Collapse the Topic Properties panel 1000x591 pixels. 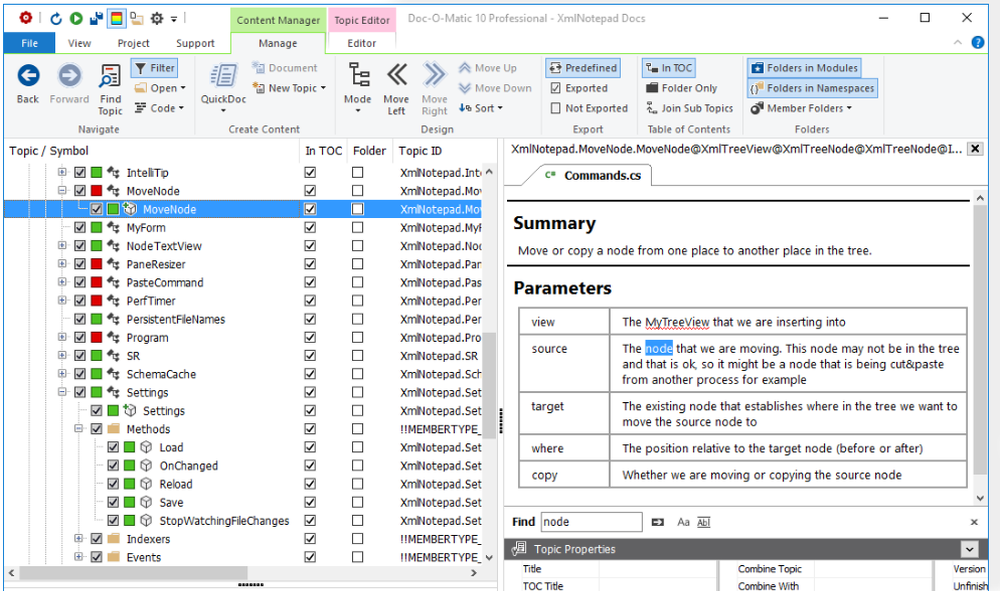(x=969, y=549)
